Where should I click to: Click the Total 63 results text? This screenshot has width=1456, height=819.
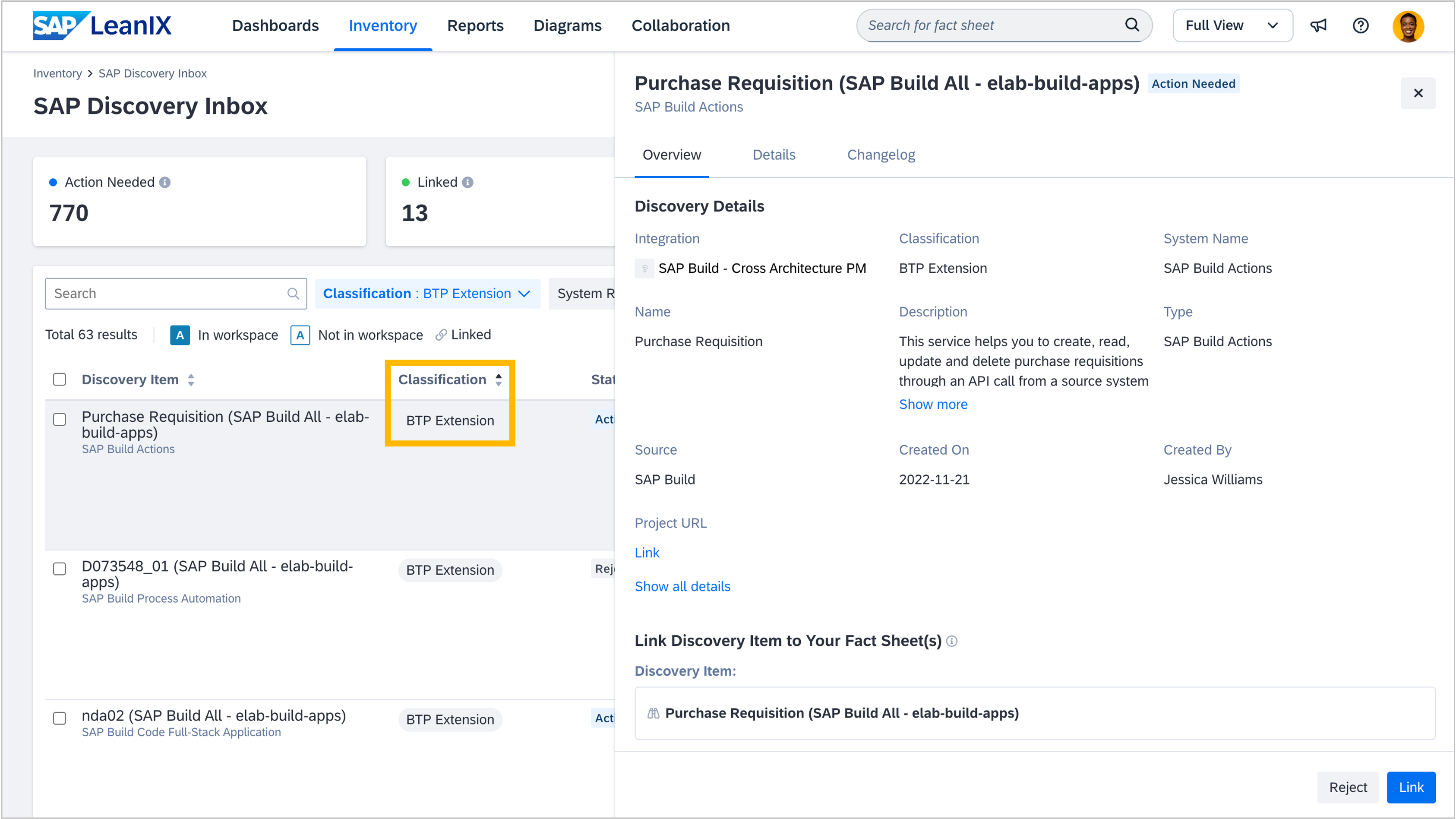coord(91,335)
